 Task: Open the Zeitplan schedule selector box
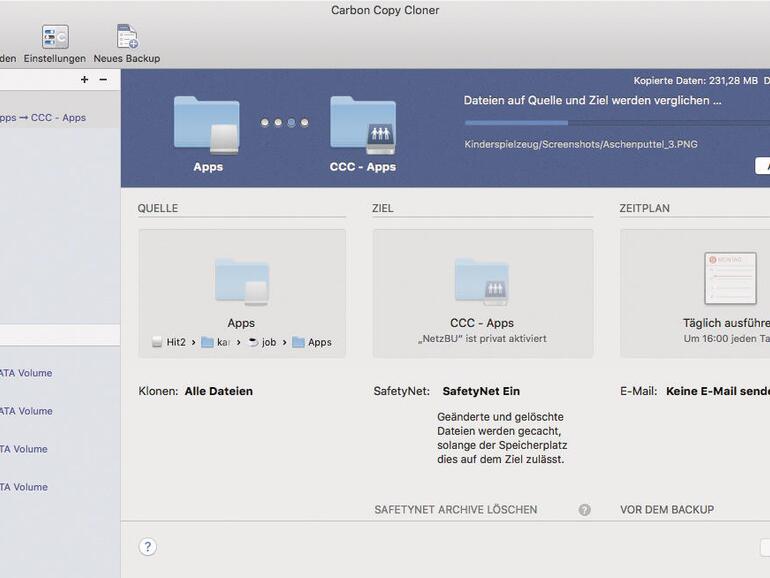click(695, 293)
